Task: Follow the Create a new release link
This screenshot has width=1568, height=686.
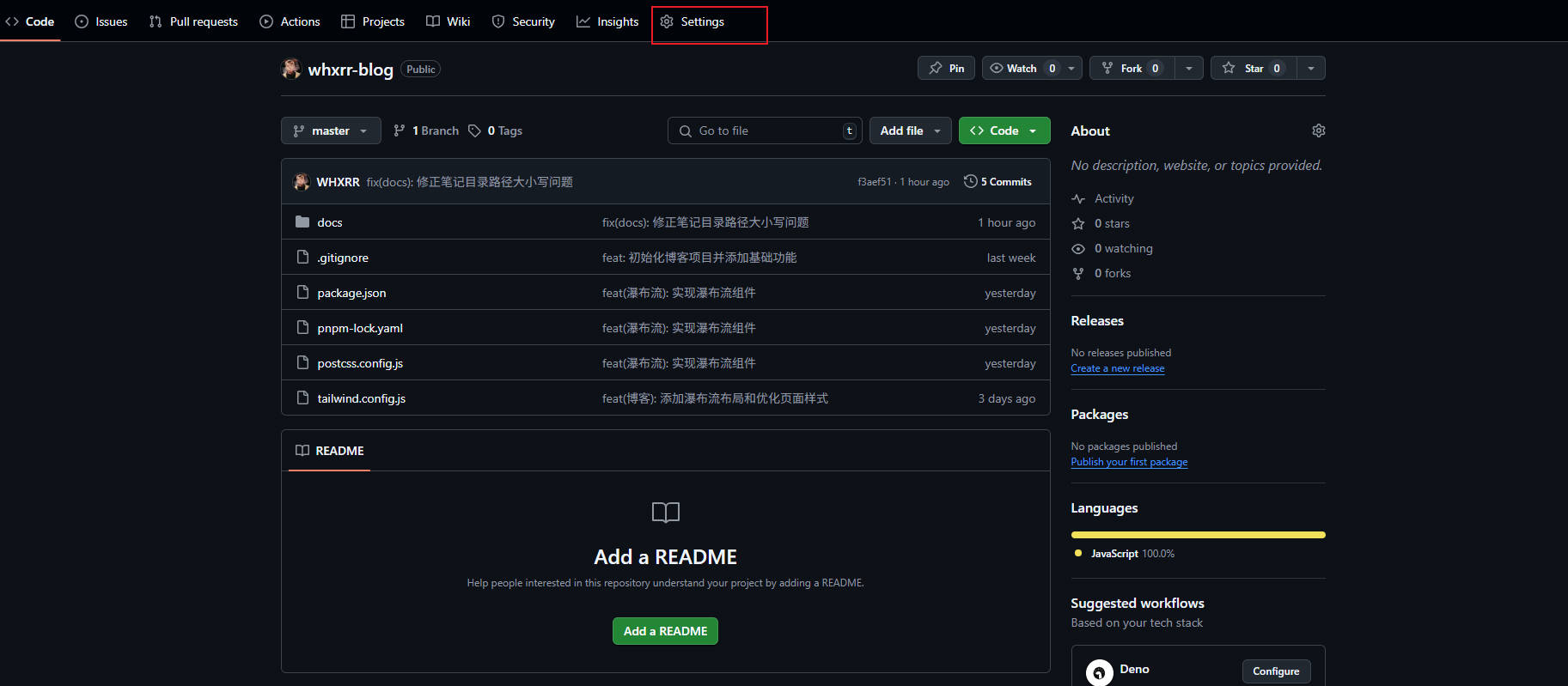Action: pyautogui.click(x=1117, y=368)
